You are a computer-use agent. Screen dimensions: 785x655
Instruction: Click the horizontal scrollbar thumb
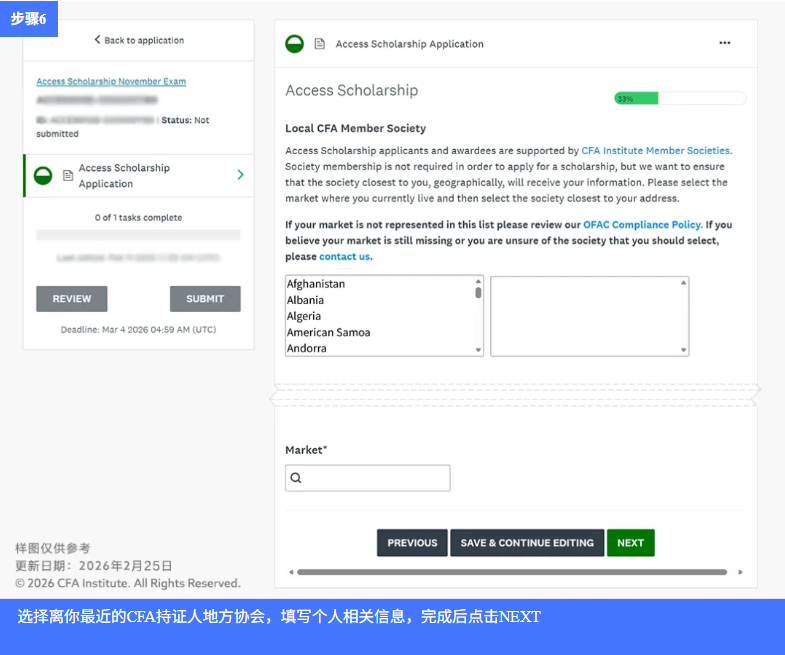[x=512, y=572]
